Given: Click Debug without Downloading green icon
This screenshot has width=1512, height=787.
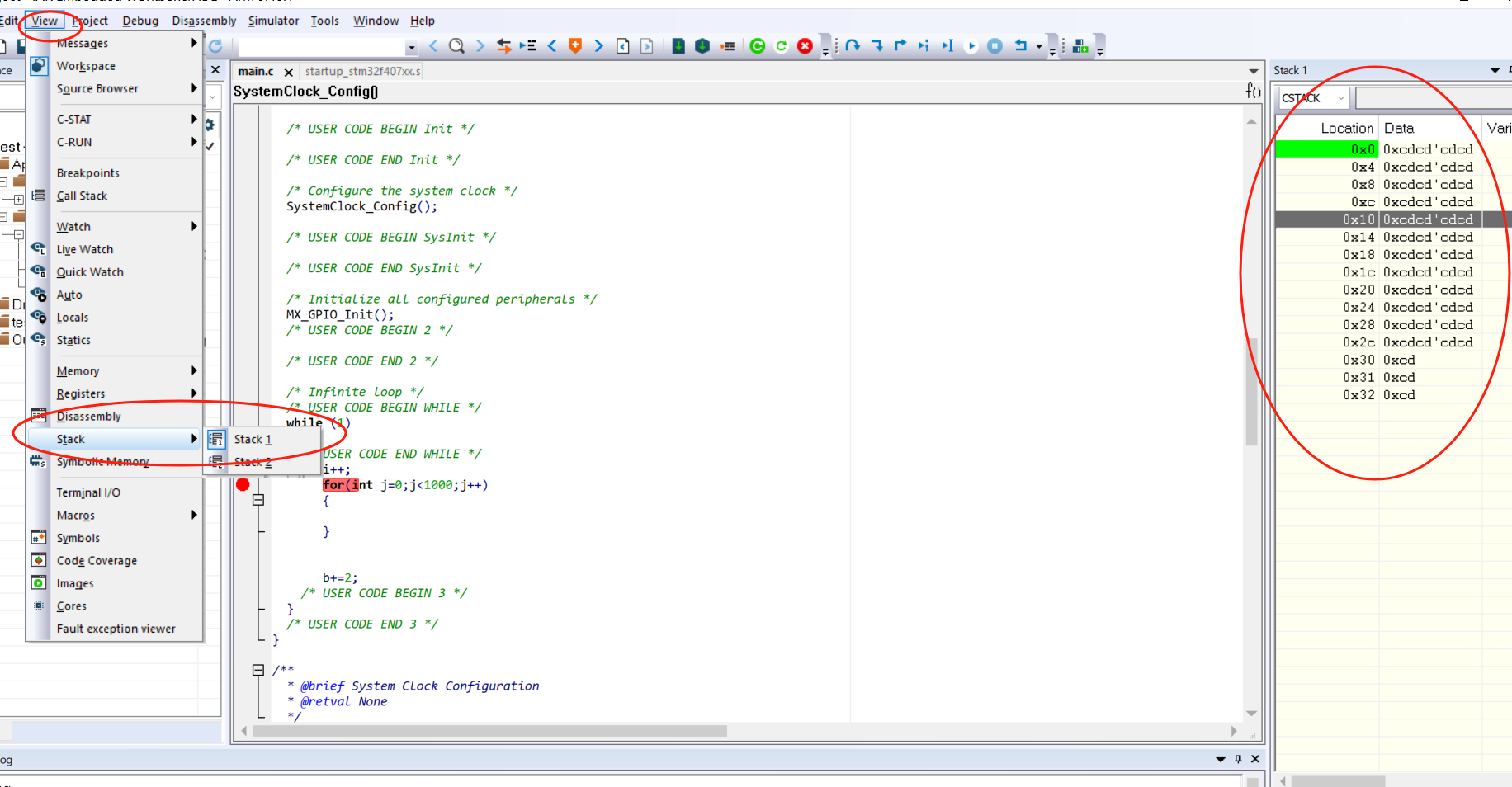Looking at the screenshot, I should click(x=781, y=46).
